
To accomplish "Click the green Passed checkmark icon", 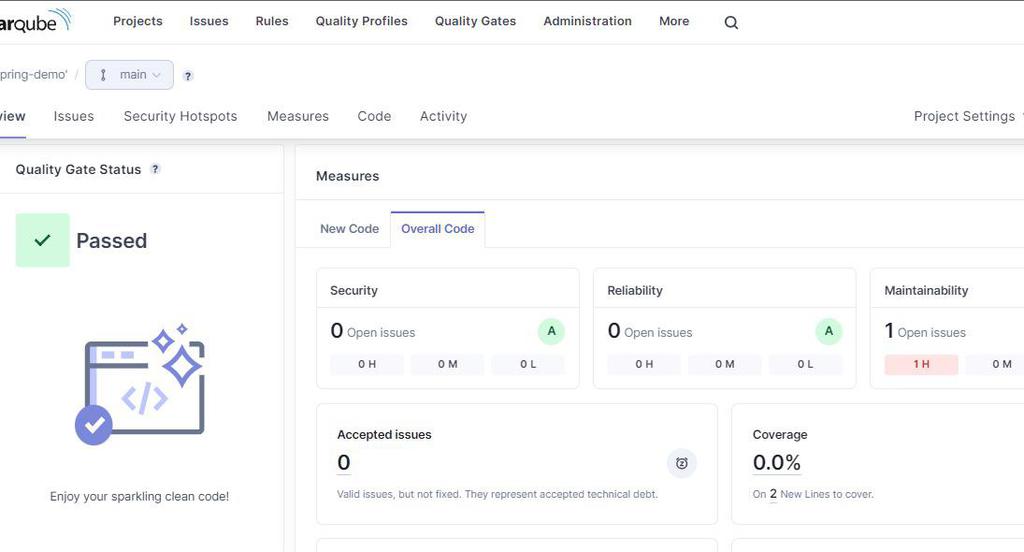I will click(x=43, y=240).
